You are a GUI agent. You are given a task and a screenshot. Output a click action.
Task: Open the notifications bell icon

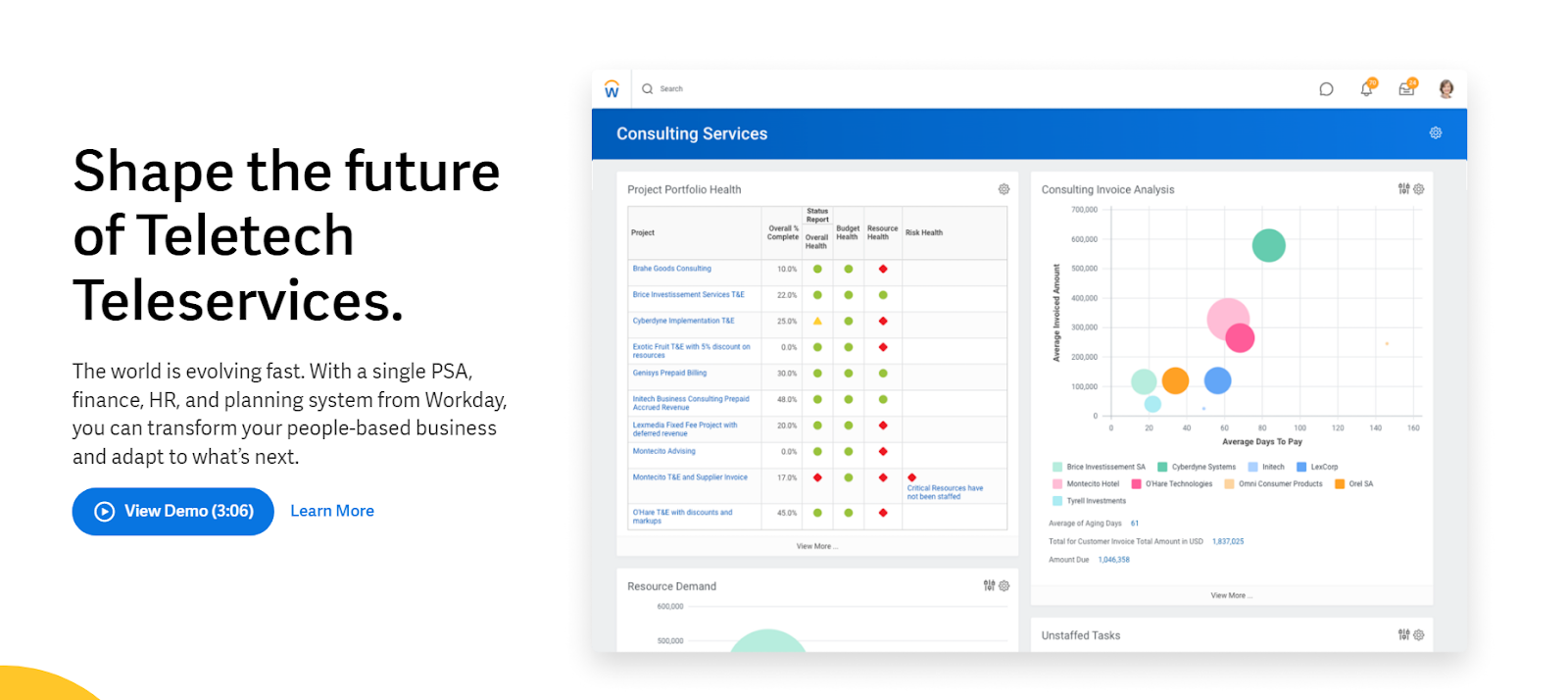1366,89
